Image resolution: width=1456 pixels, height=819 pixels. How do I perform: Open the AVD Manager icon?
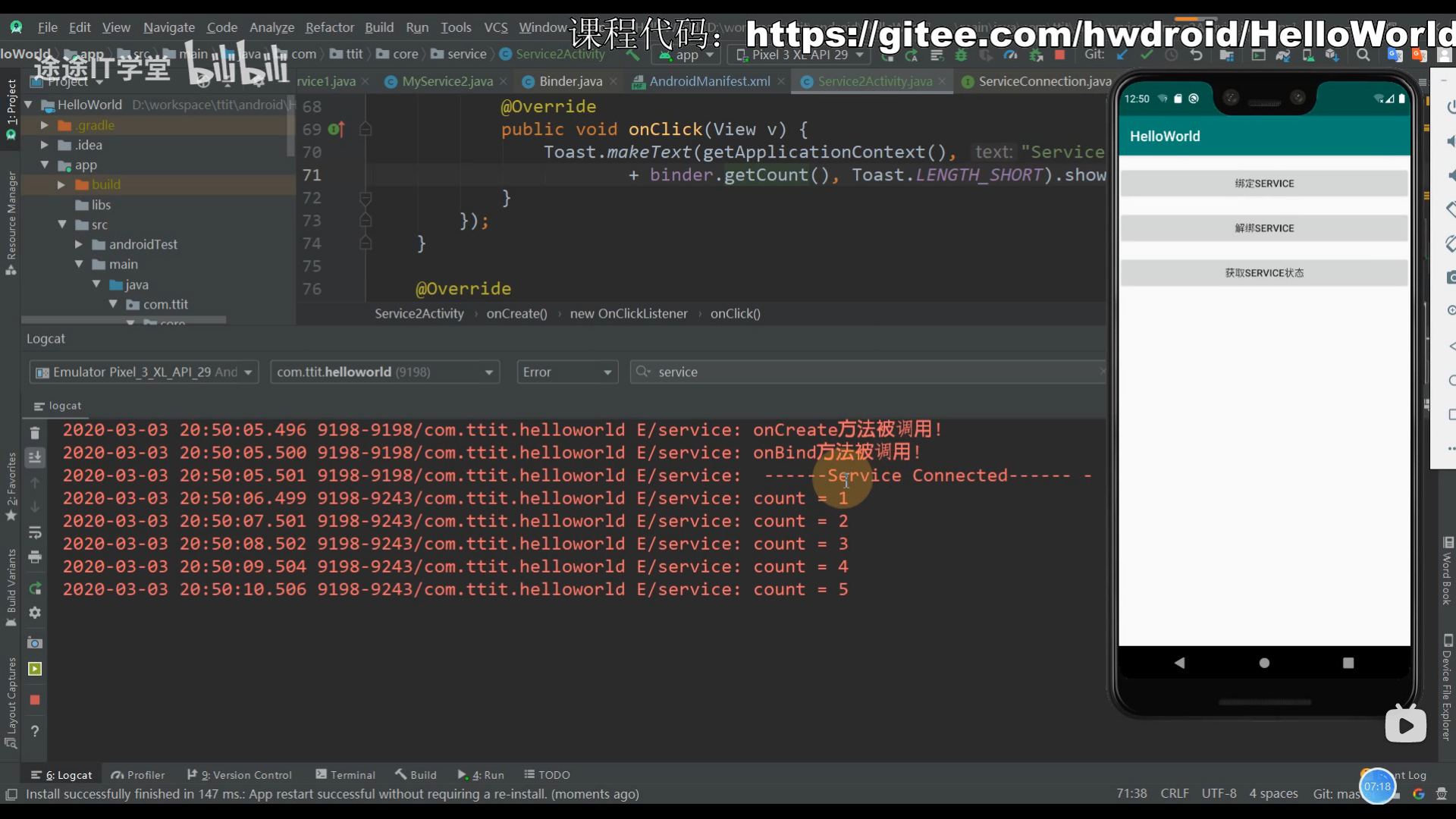pos(1308,55)
